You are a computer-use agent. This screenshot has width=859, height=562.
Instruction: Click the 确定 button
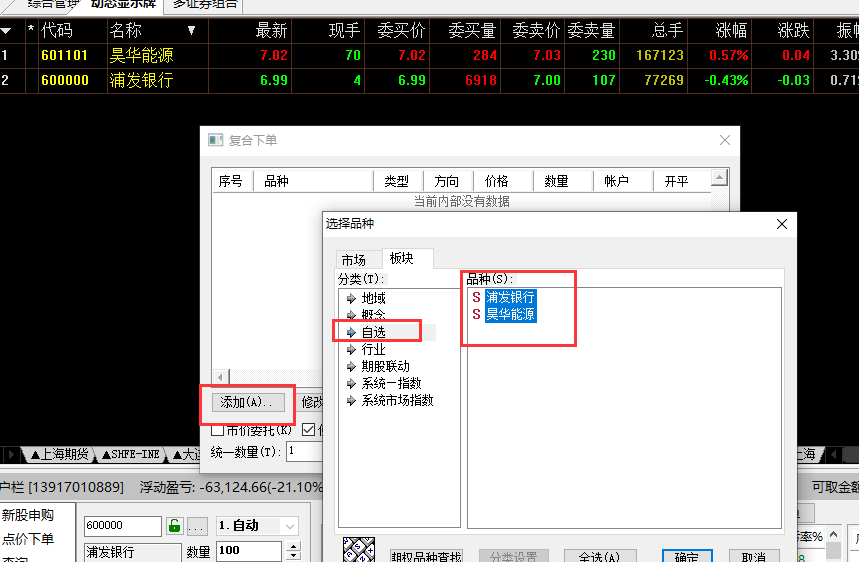687,556
